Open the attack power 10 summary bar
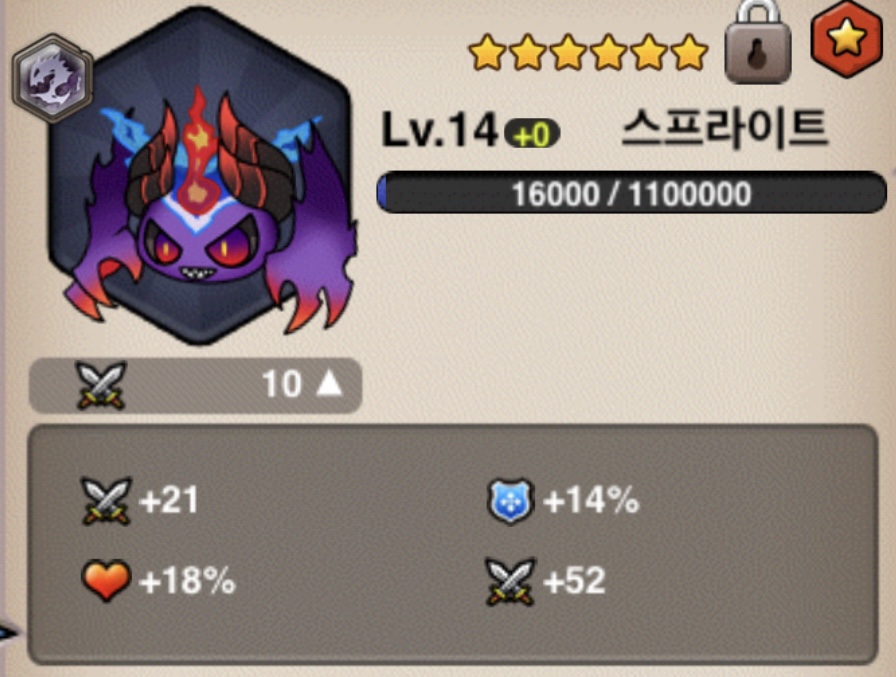 195,386
